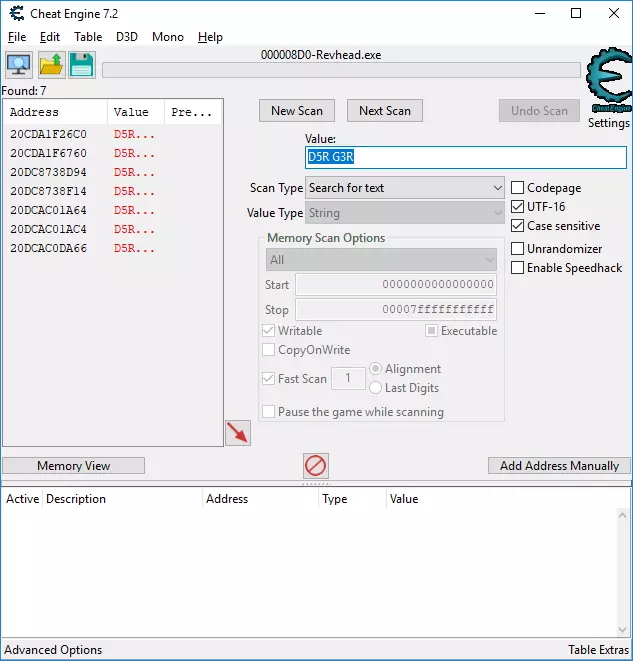Click the floppy disk save icon
The width and height of the screenshot is (633, 661).
(82, 65)
